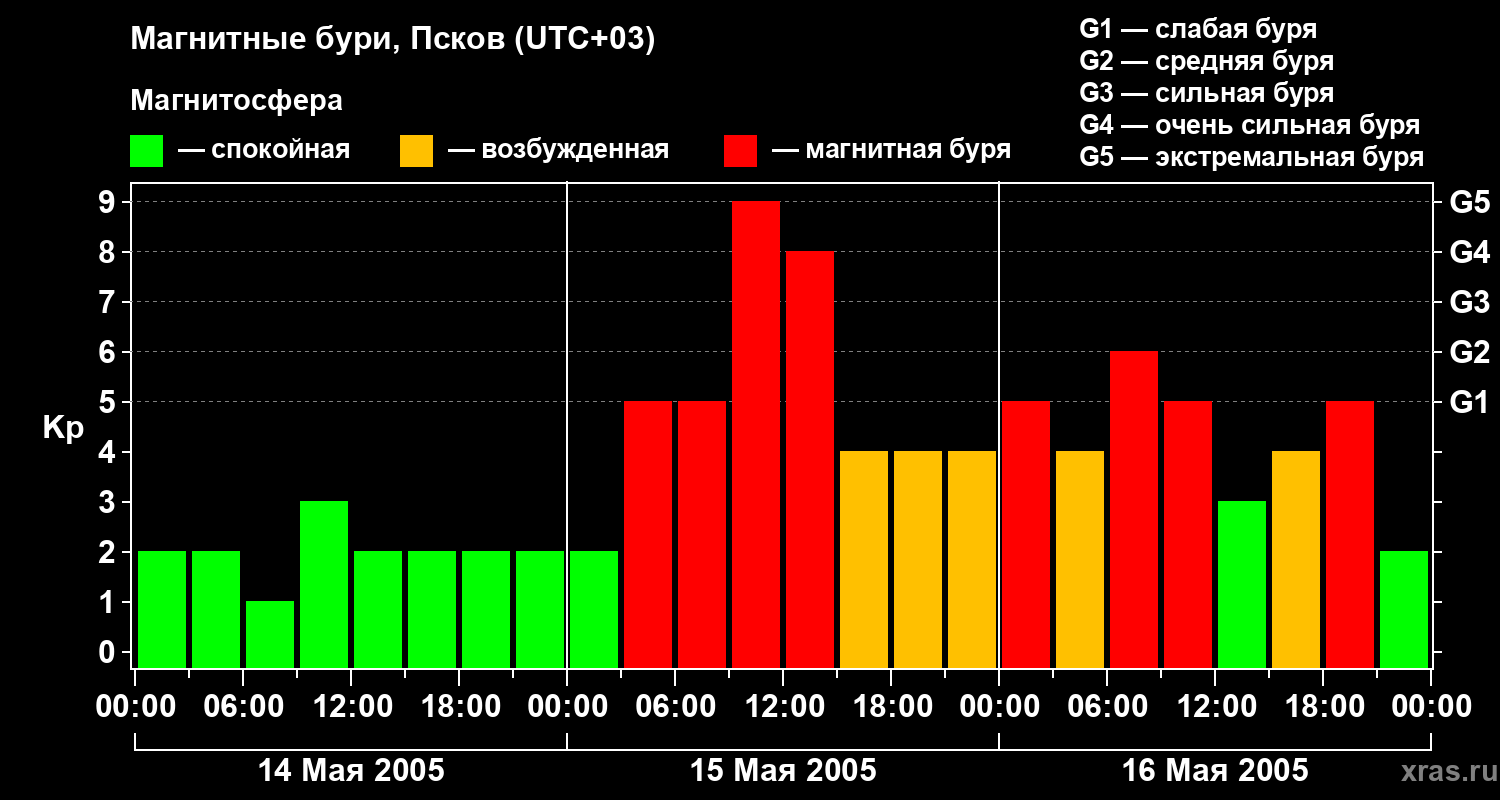
Task: Click the value 9 on the Kp axis
Action: pyautogui.click(x=109, y=203)
